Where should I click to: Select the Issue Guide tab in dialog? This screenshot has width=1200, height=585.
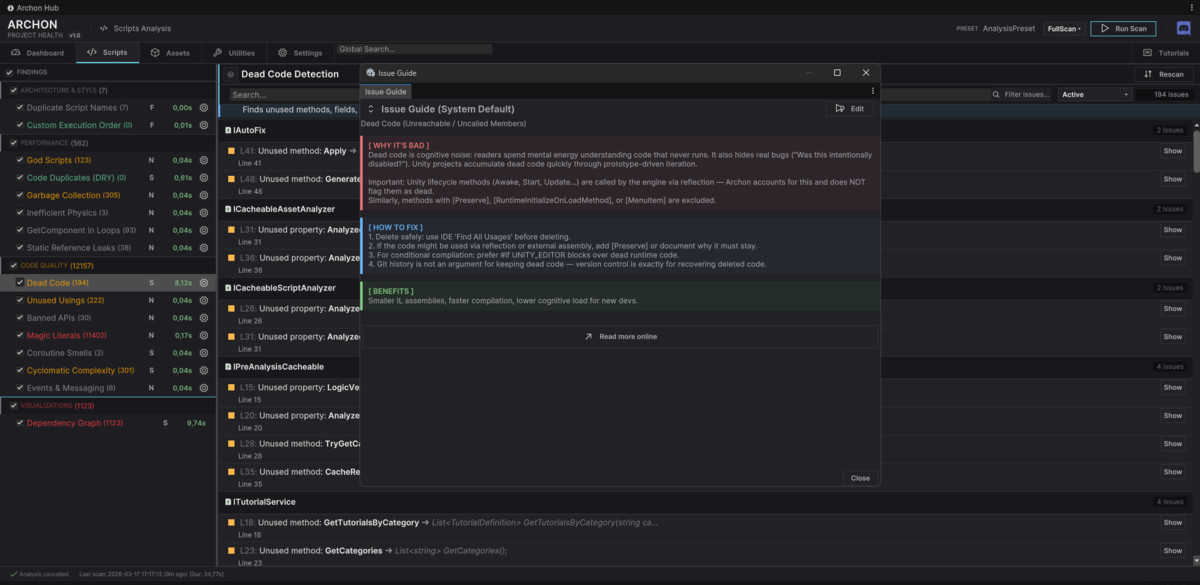pyautogui.click(x=386, y=91)
